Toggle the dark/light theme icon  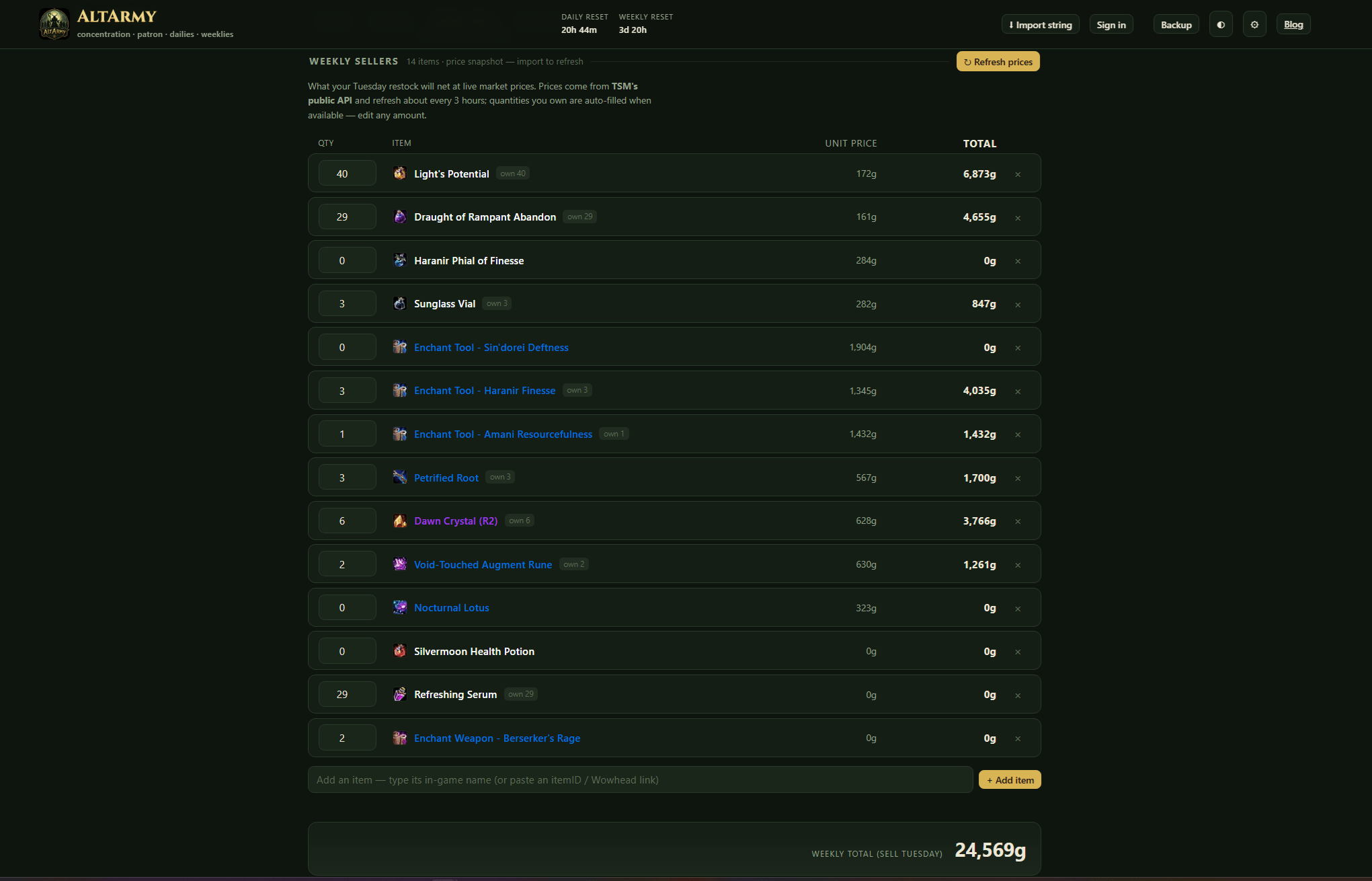click(x=1221, y=25)
